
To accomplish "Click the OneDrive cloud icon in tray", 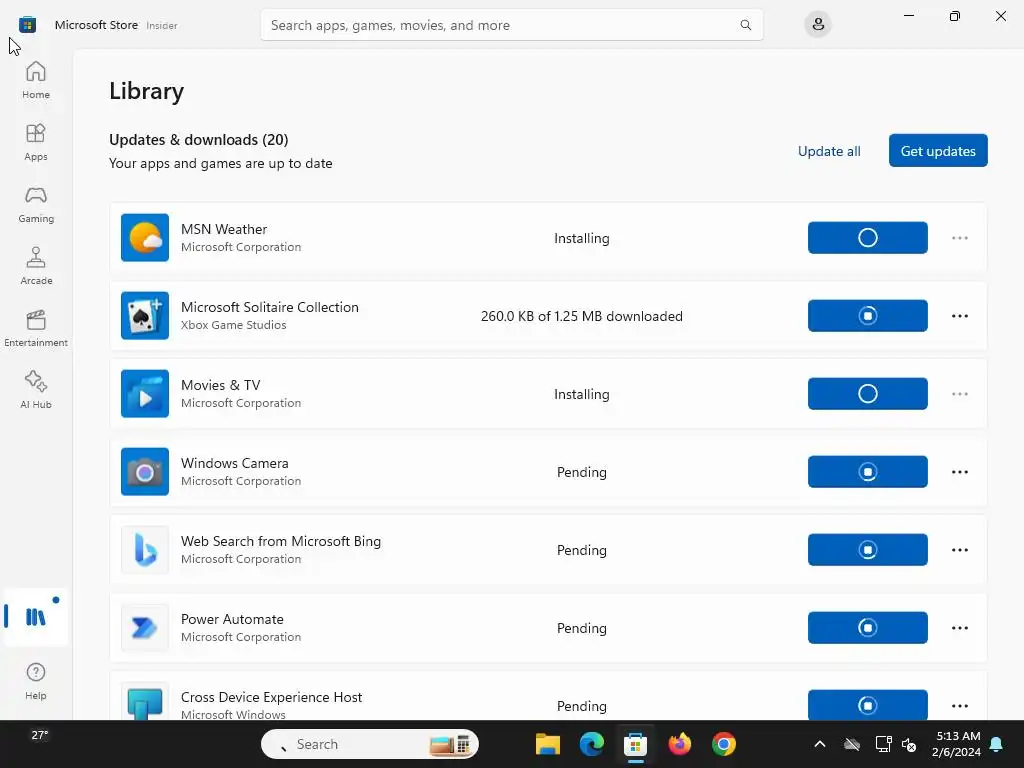I will point(852,744).
